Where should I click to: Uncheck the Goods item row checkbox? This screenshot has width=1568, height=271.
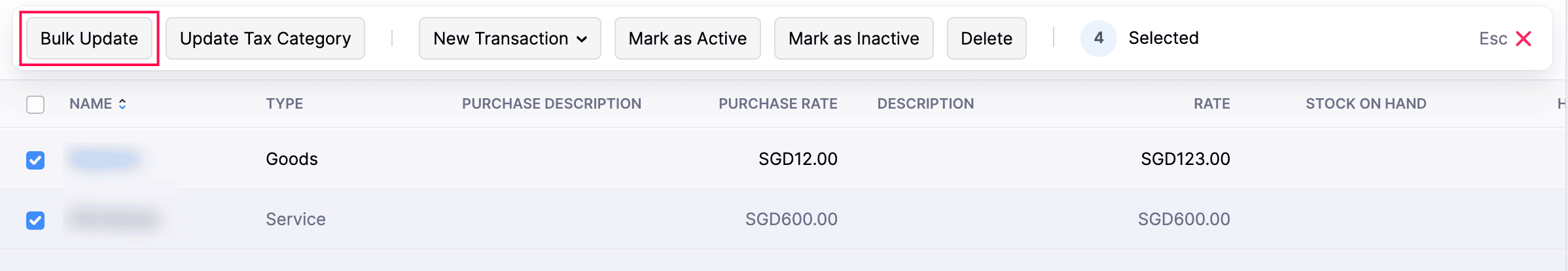(35, 160)
